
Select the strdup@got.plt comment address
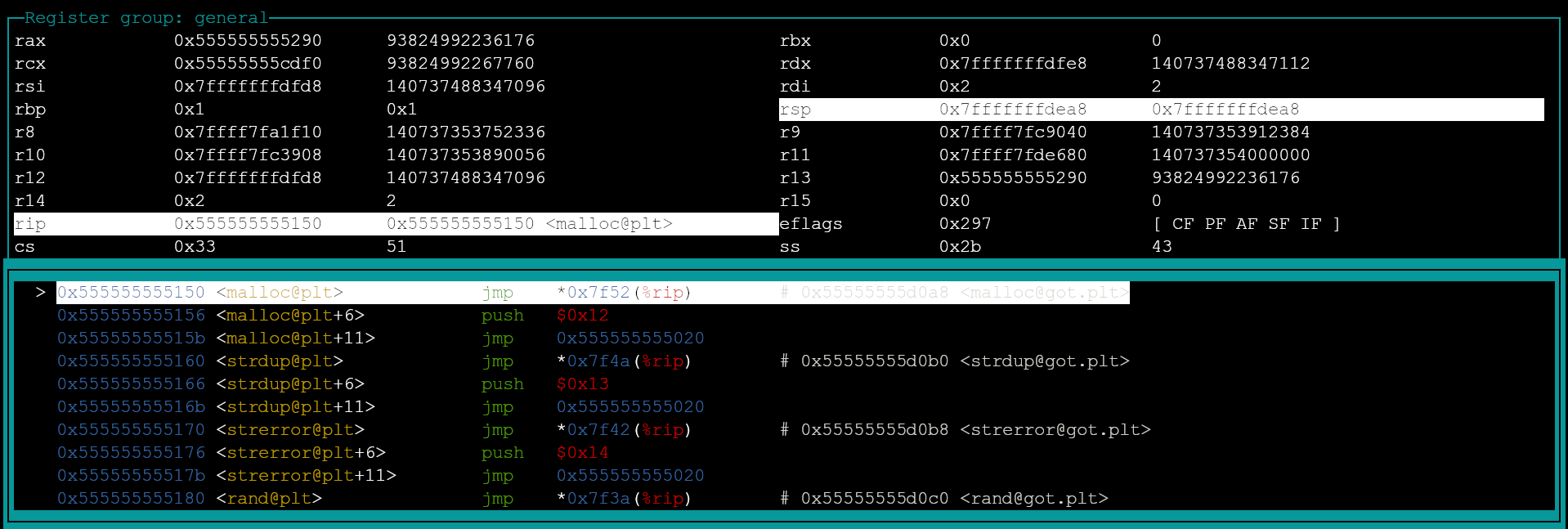[874, 361]
